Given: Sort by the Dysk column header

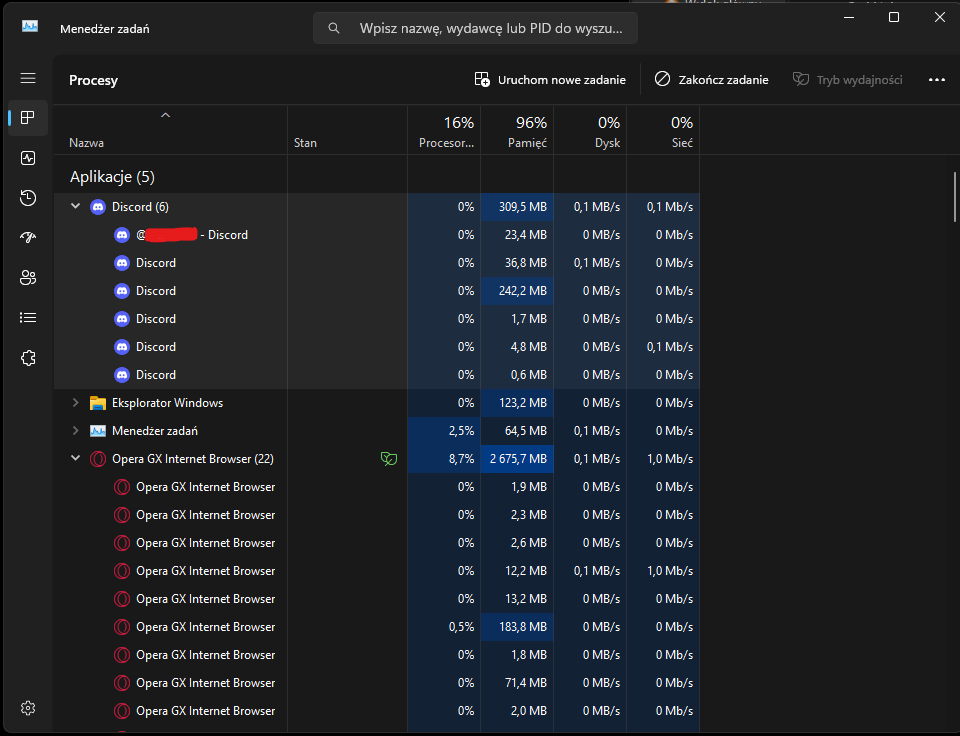Looking at the screenshot, I should pyautogui.click(x=590, y=130).
